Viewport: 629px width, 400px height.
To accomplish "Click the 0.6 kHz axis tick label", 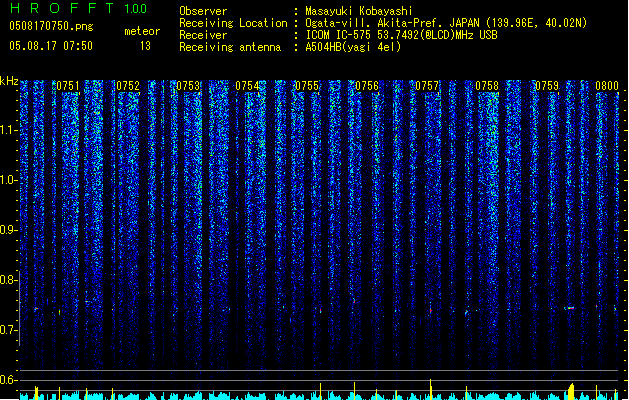I will [x=8, y=380].
